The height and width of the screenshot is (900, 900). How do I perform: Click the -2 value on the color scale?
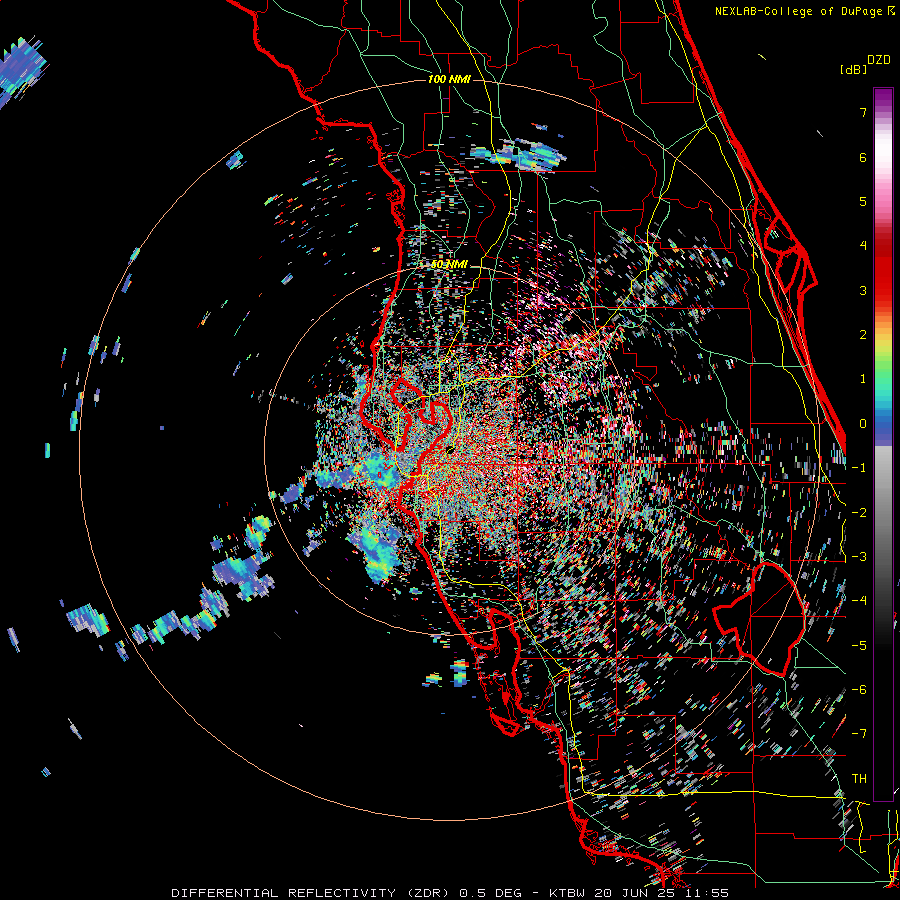click(x=859, y=513)
